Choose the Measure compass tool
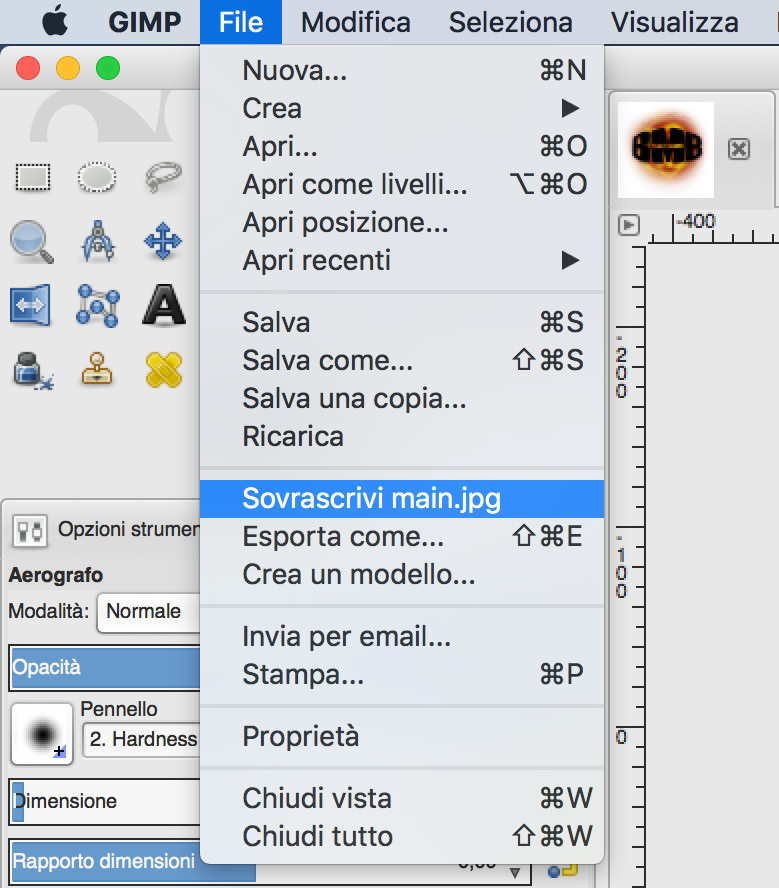779x888 pixels. click(x=97, y=241)
